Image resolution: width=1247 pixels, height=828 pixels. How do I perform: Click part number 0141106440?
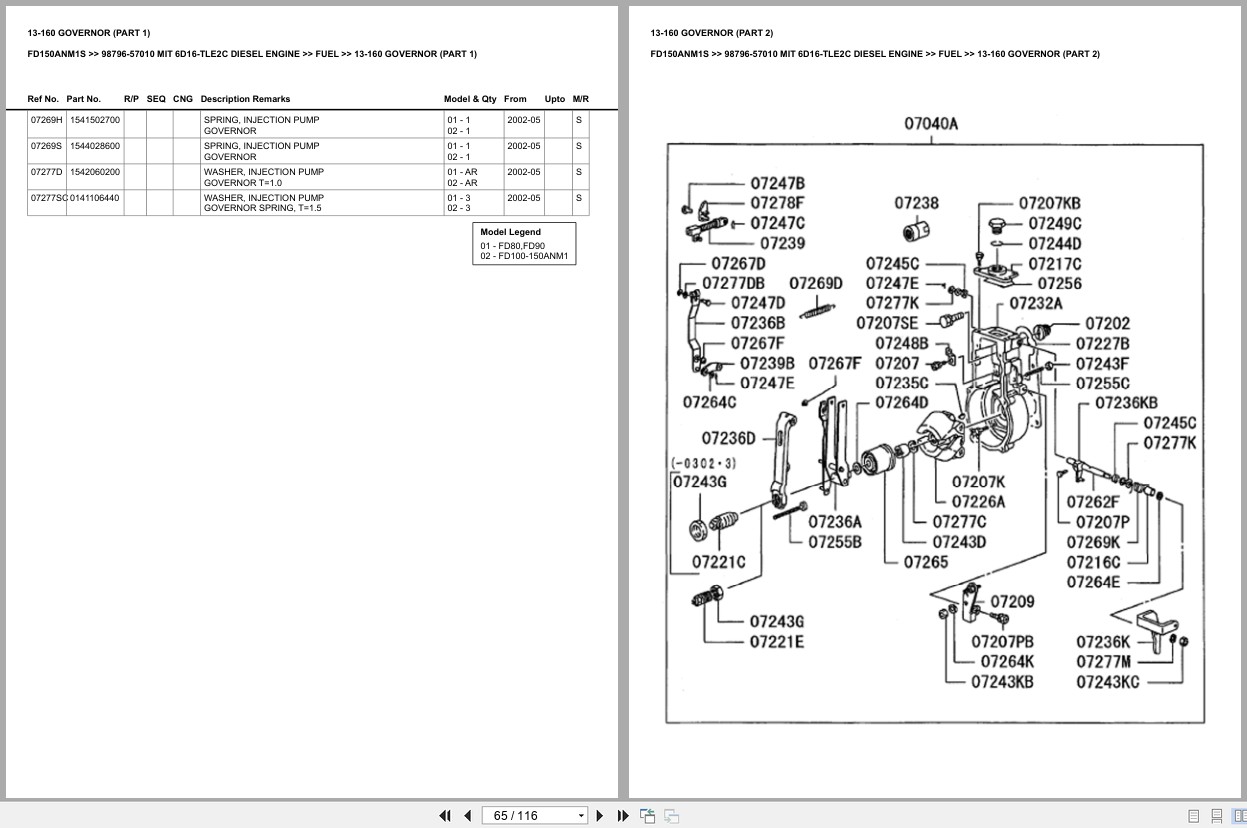(x=95, y=198)
